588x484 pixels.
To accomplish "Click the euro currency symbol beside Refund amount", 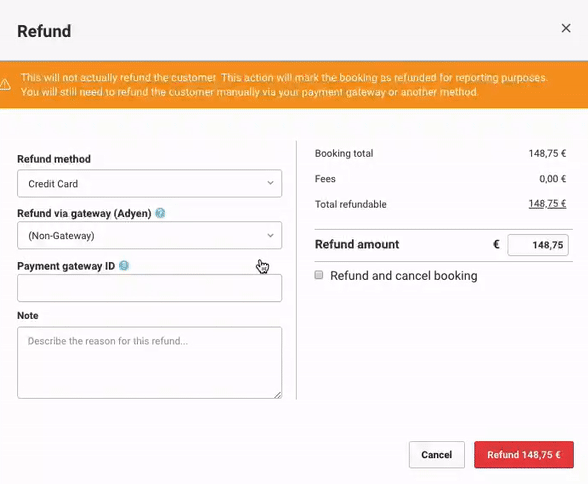I will pos(496,245).
